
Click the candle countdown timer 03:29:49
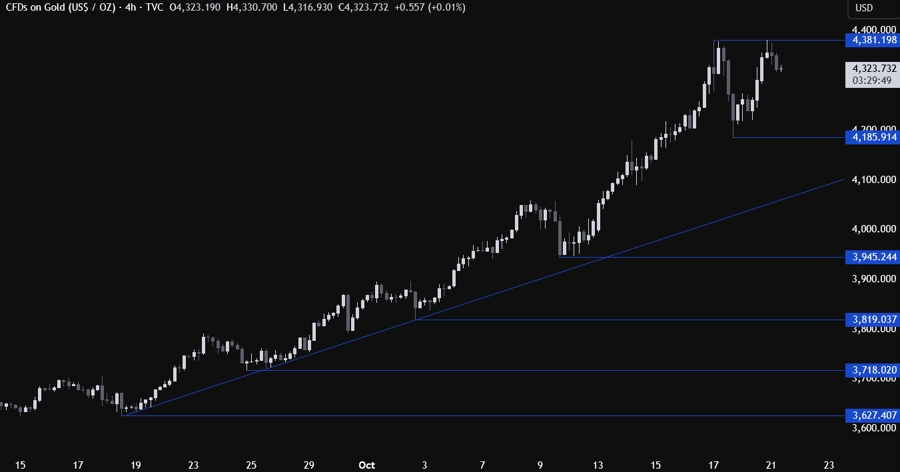[872, 81]
